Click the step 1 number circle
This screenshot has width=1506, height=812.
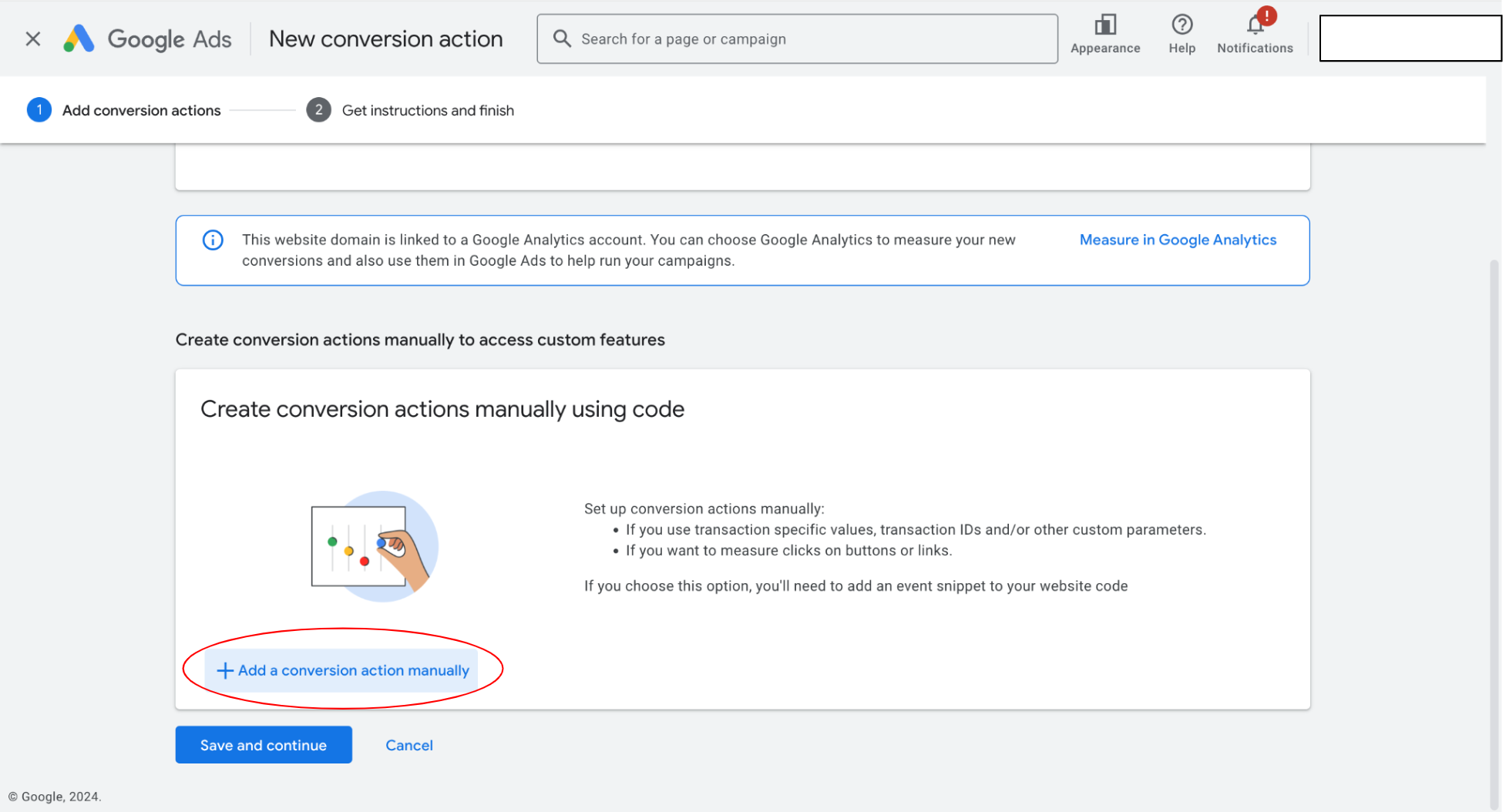[39, 110]
